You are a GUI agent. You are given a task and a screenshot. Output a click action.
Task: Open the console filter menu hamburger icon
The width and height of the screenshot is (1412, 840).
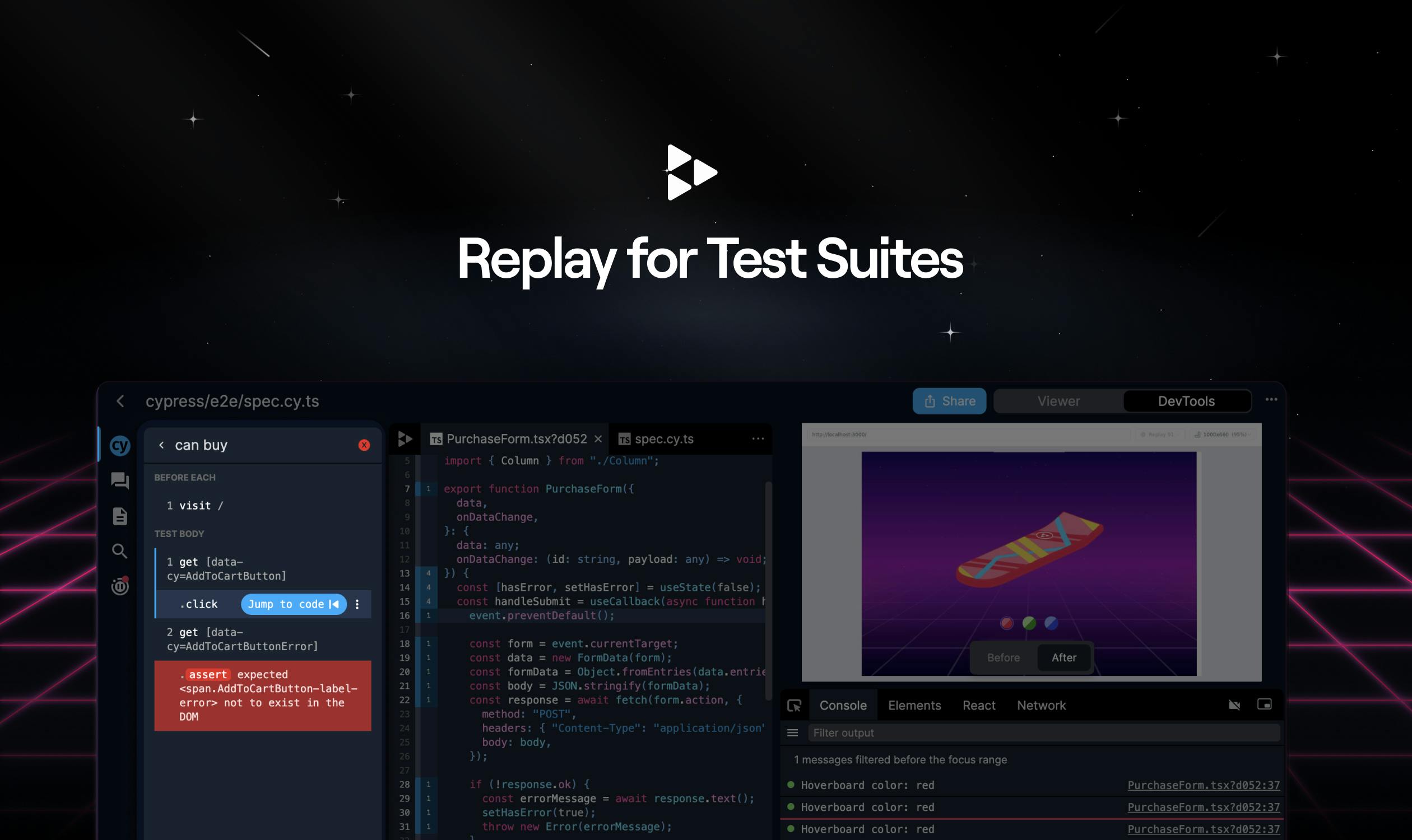click(x=792, y=733)
